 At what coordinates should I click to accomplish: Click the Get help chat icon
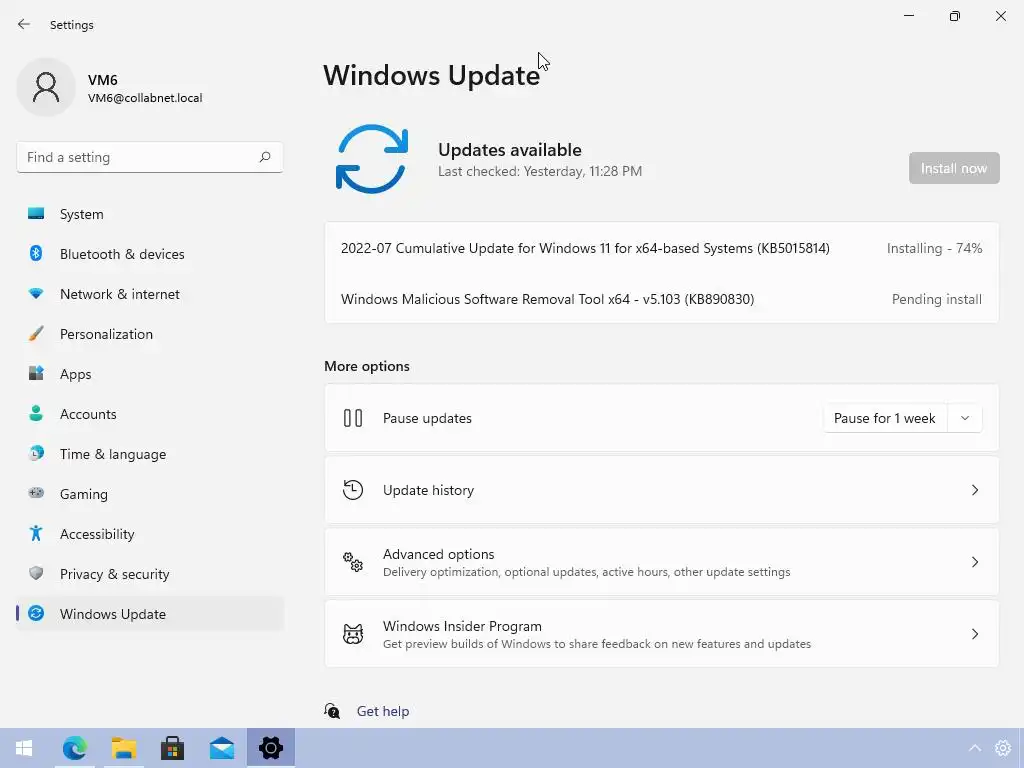click(x=332, y=711)
